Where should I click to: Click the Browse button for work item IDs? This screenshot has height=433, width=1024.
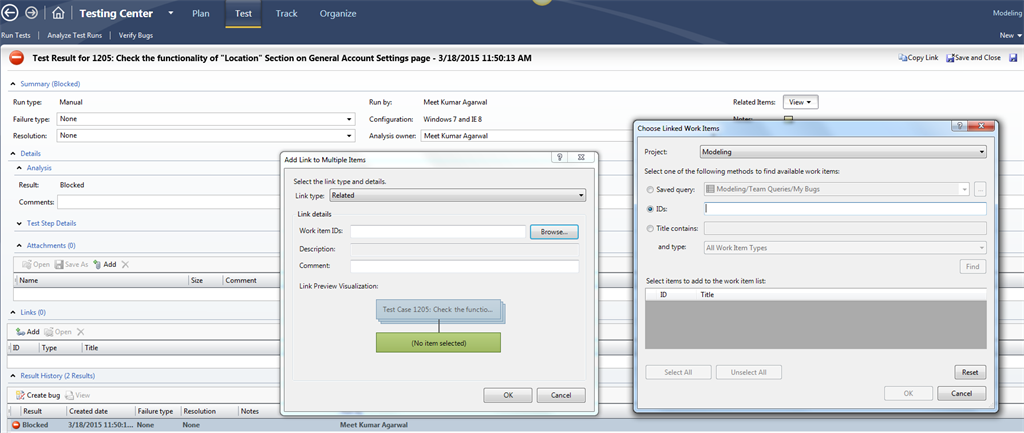tap(554, 231)
